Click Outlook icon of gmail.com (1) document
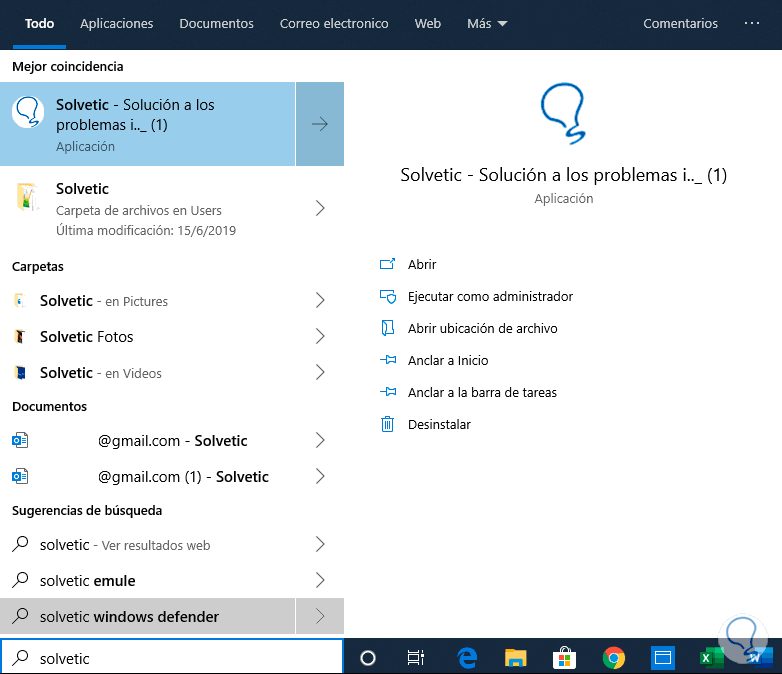Image resolution: width=782 pixels, height=674 pixels. pos(20,476)
